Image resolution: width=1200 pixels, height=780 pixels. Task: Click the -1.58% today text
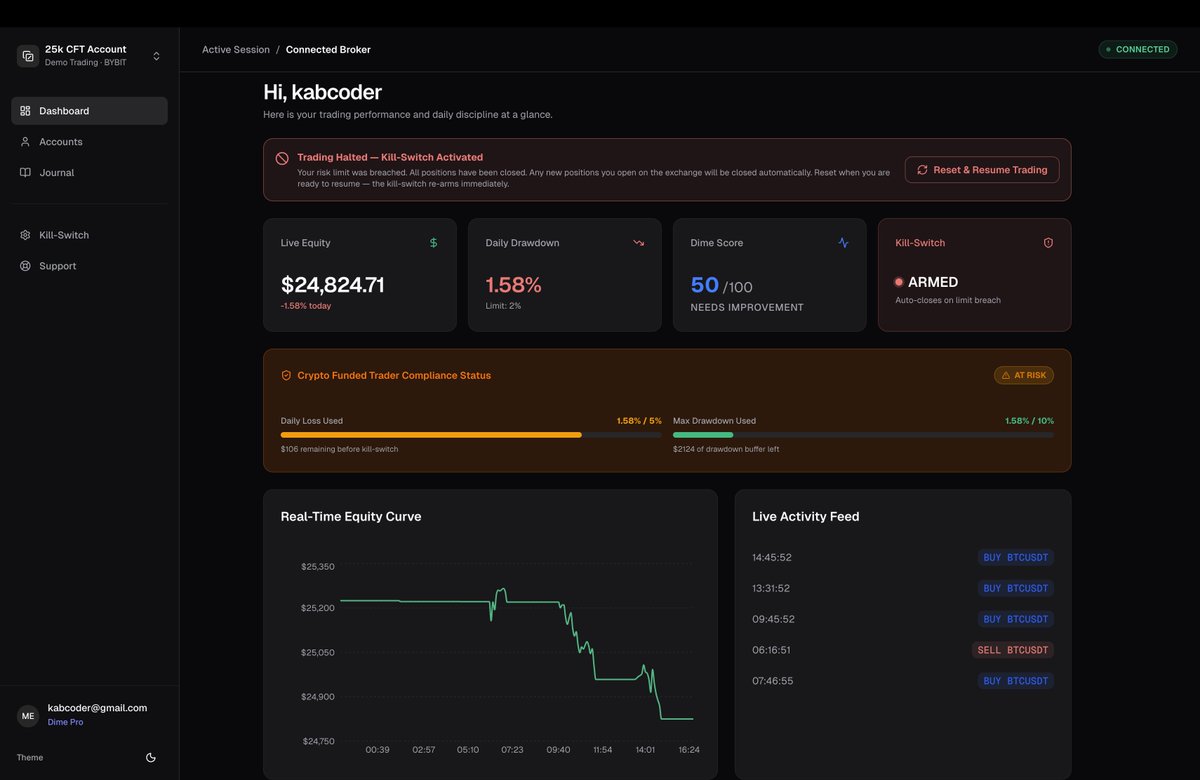[x=306, y=306]
